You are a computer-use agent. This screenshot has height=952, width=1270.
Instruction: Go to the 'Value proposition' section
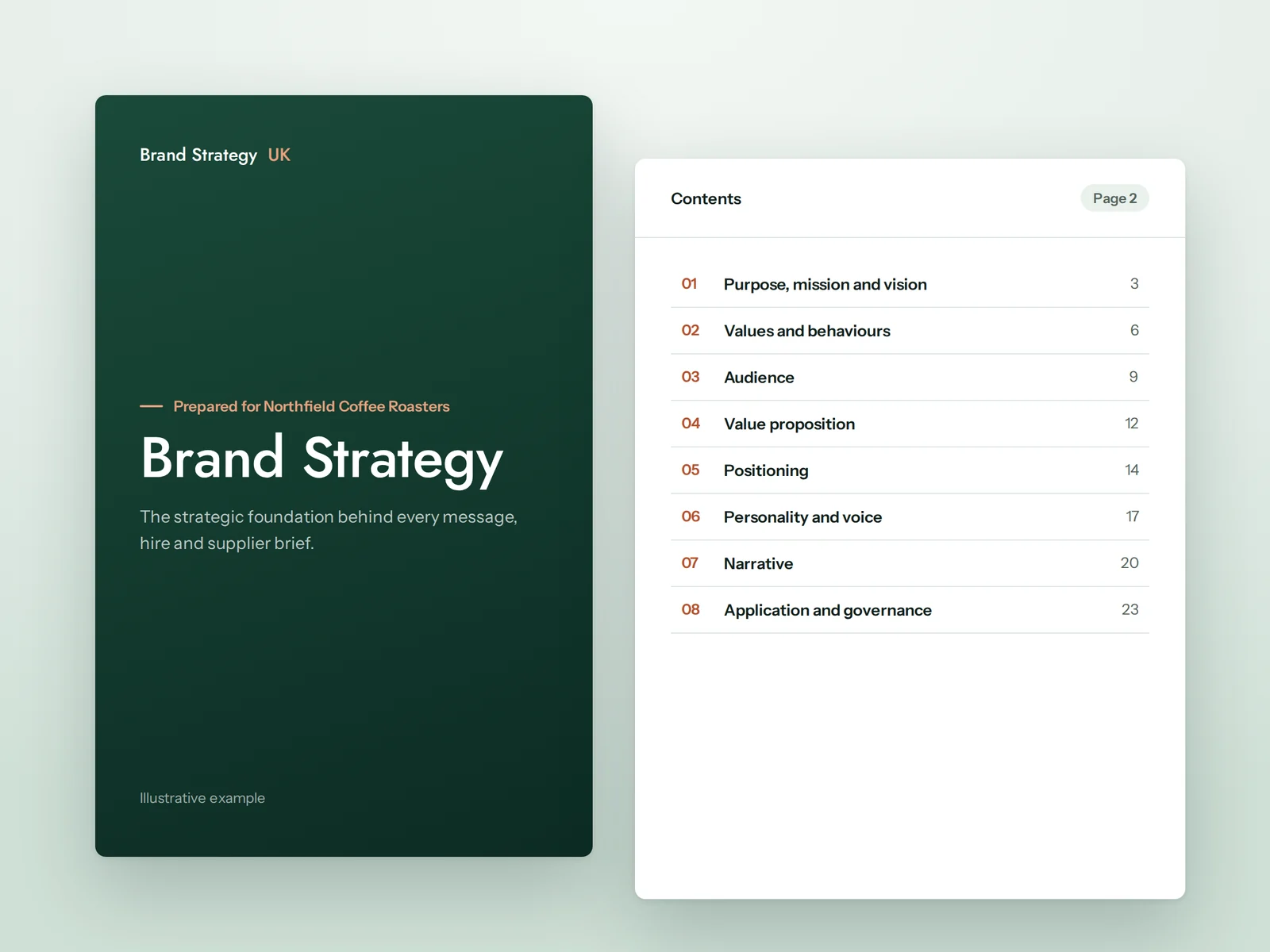(x=910, y=424)
